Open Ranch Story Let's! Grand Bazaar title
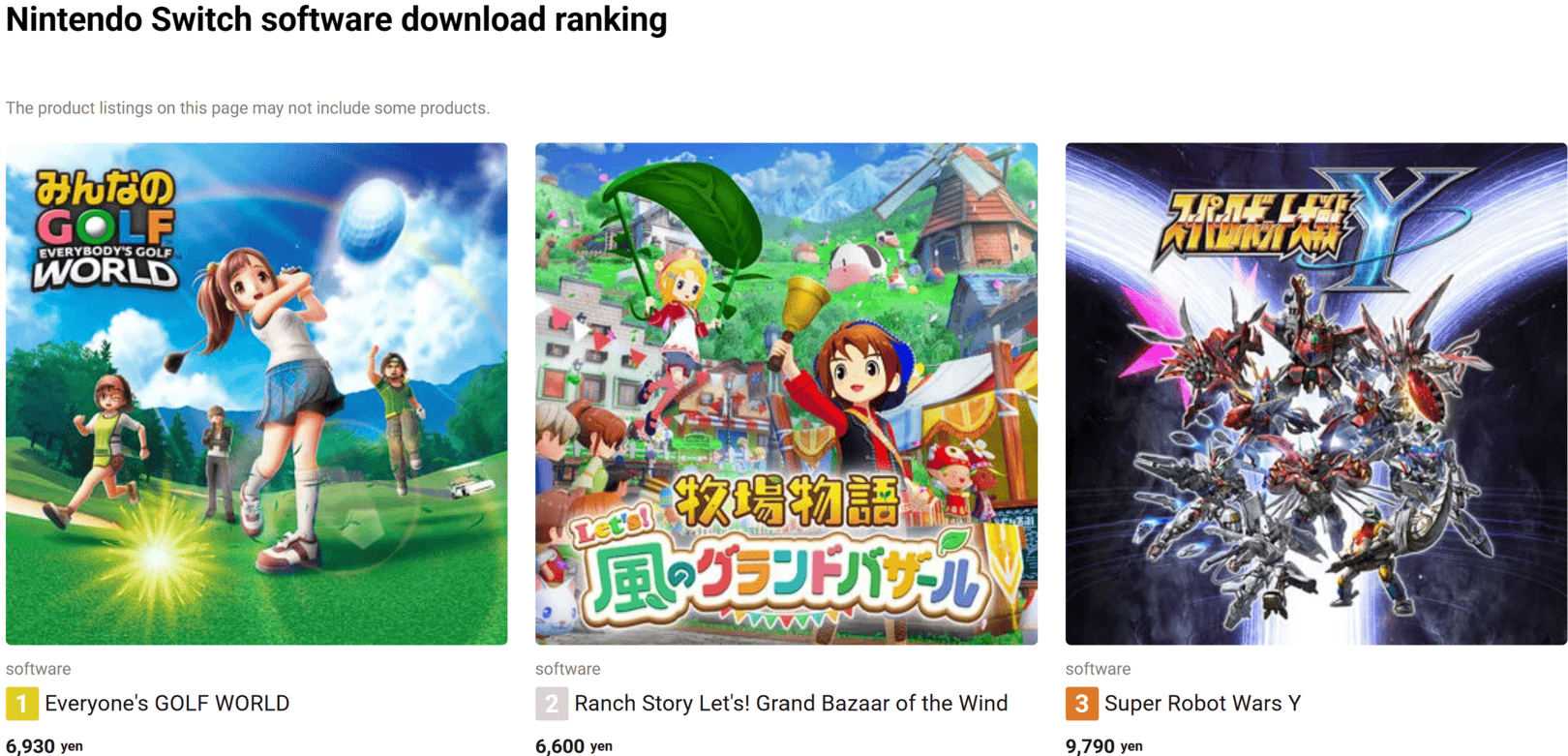 point(791,704)
